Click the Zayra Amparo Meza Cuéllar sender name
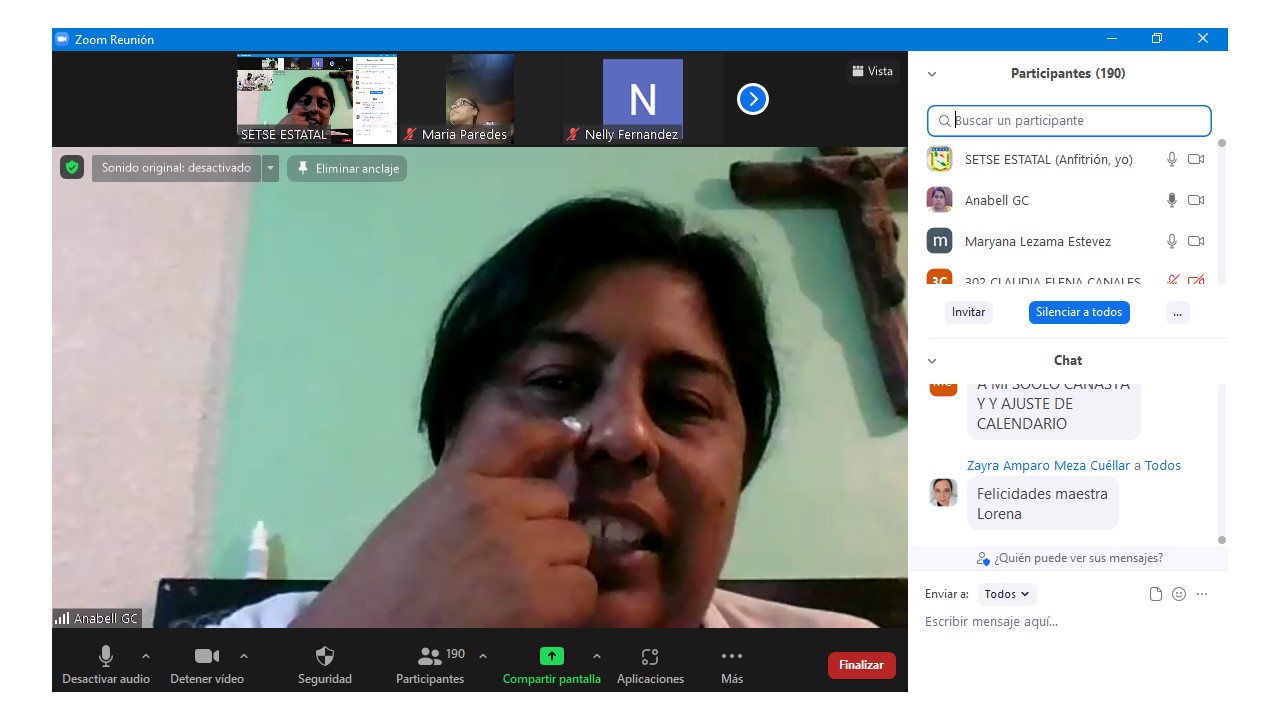Screen dimensions: 1280x720 pyautogui.click(x=1048, y=466)
